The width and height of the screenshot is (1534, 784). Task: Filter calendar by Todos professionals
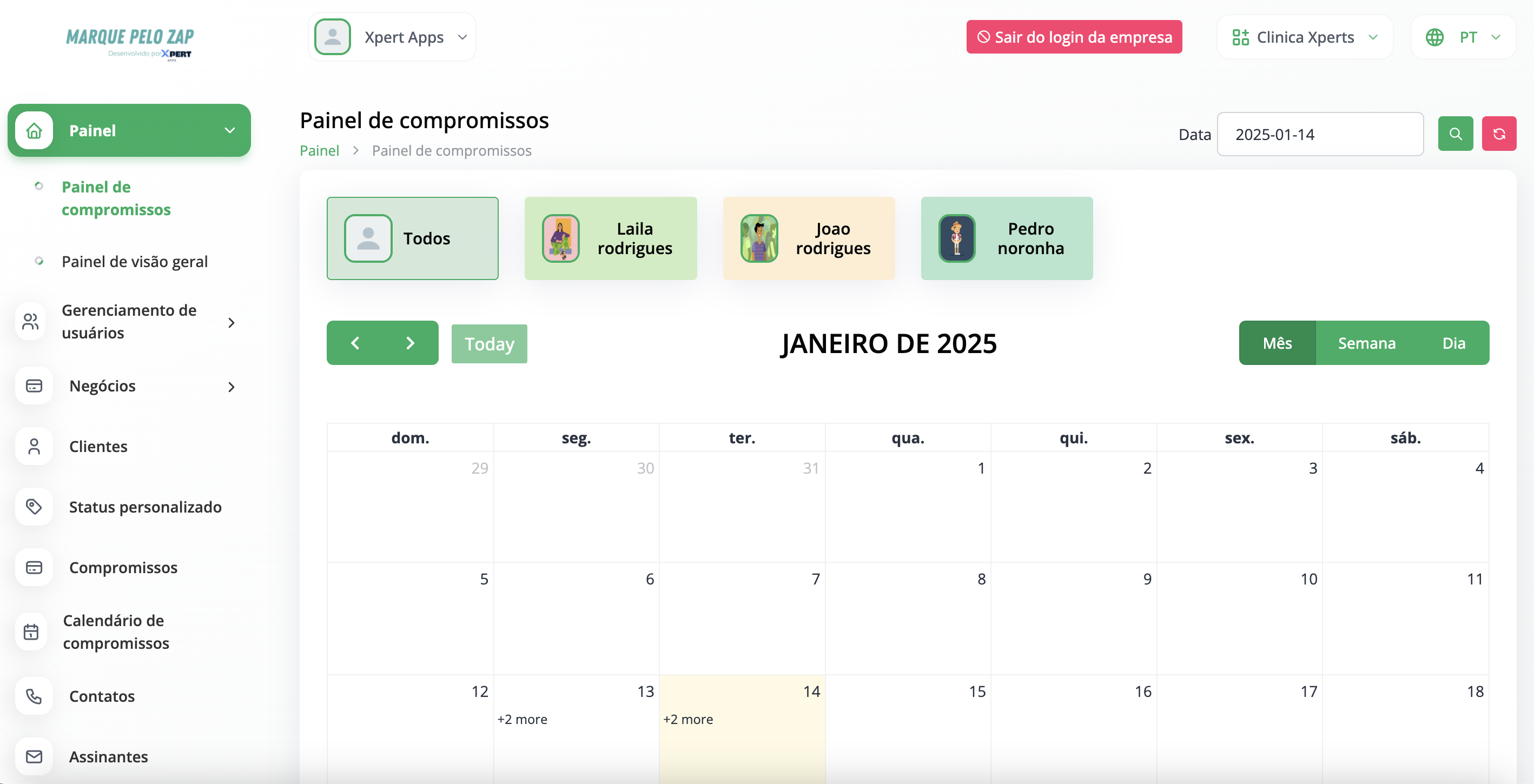coord(412,238)
